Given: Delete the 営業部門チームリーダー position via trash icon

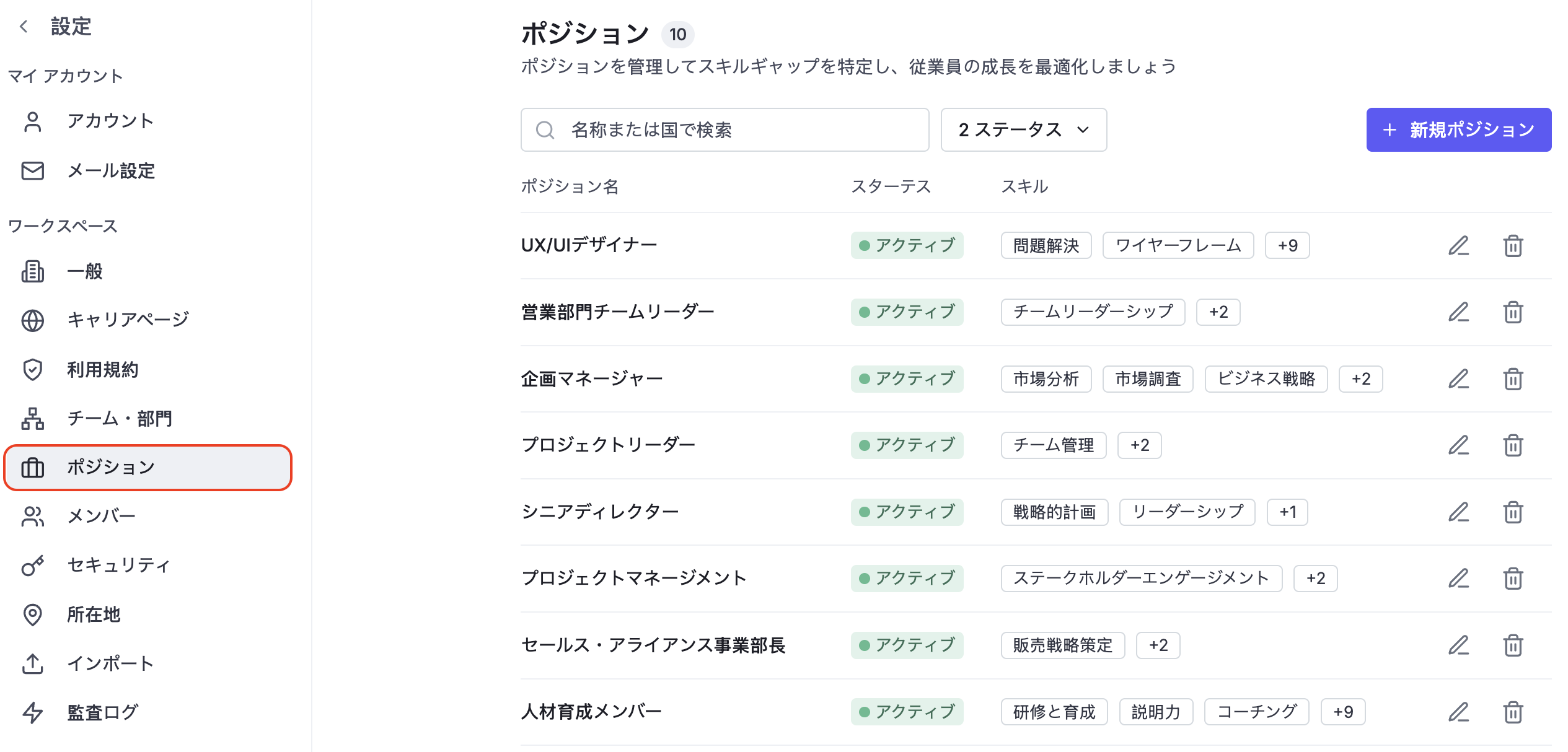Looking at the screenshot, I should pos(1513,312).
